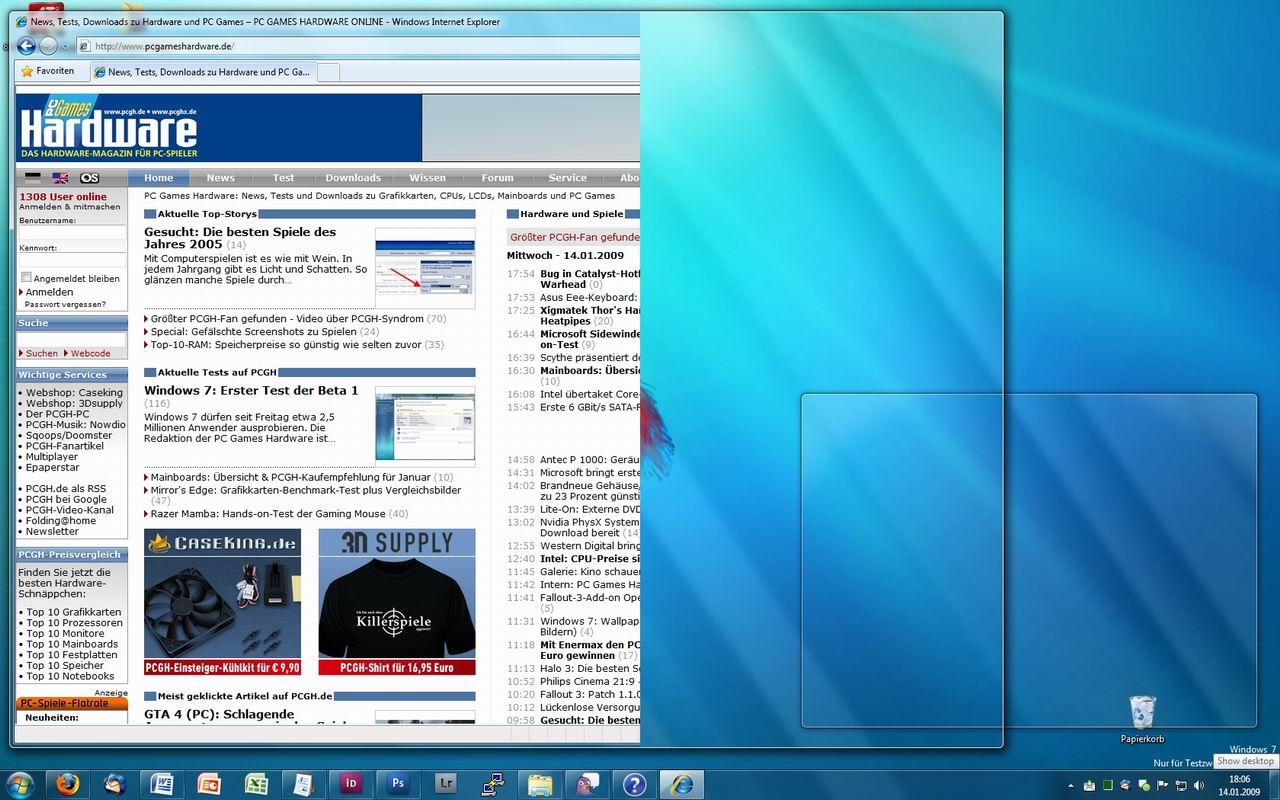Click the OS icon beside the flags

click(x=89, y=178)
